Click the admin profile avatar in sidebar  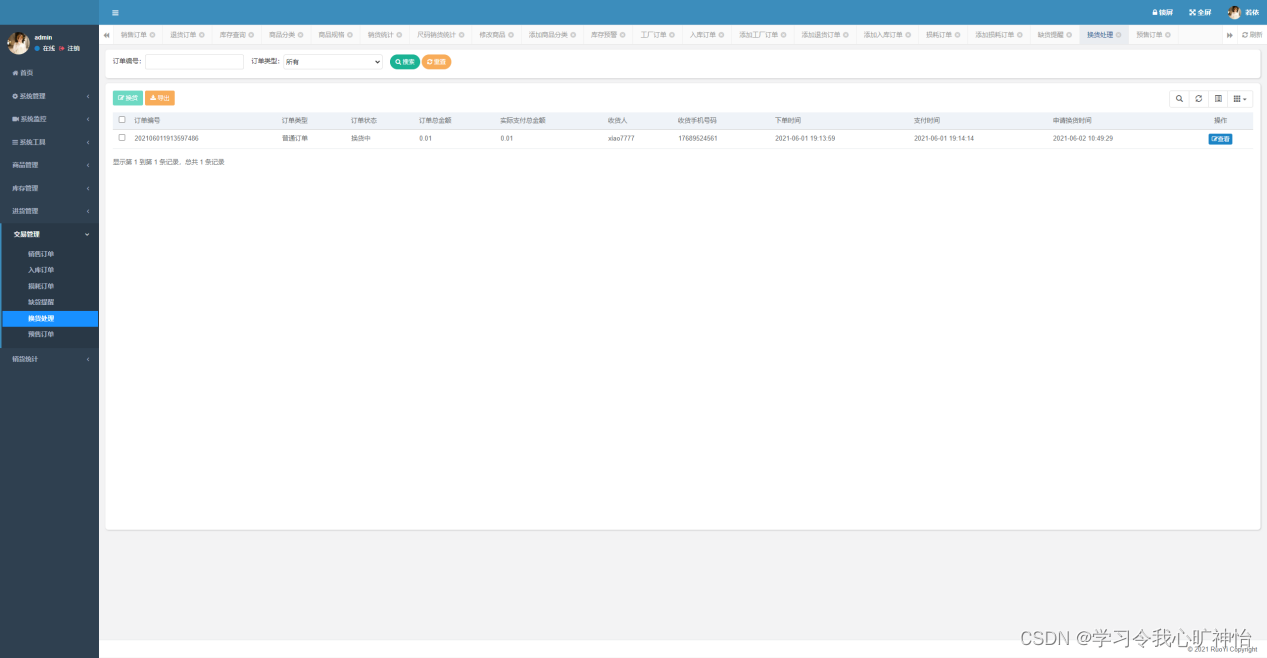tap(18, 43)
